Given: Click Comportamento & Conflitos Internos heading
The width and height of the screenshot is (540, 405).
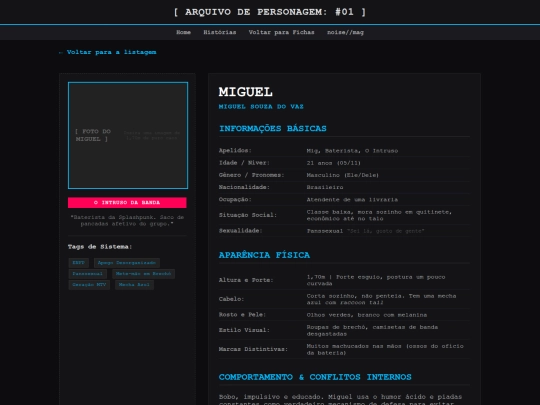Looking at the screenshot, I should pyautogui.click(x=315, y=377).
